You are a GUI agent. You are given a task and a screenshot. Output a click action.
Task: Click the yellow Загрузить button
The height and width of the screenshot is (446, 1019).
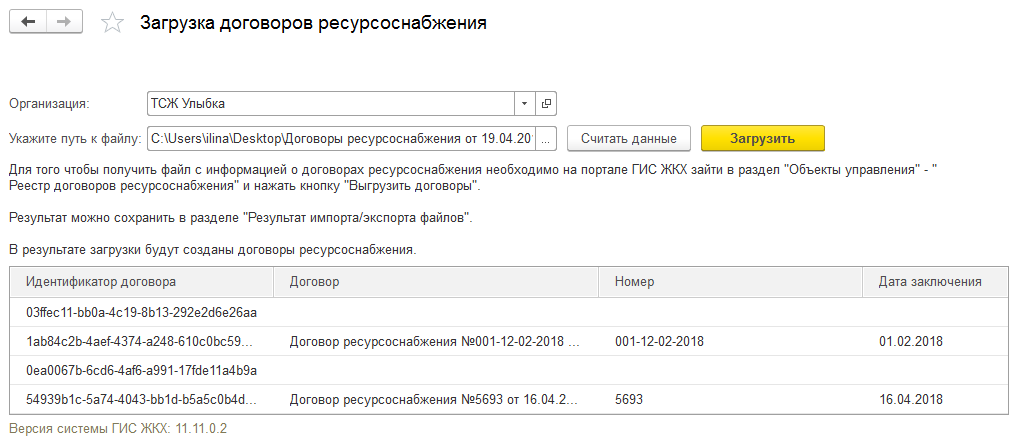coord(762,138)
